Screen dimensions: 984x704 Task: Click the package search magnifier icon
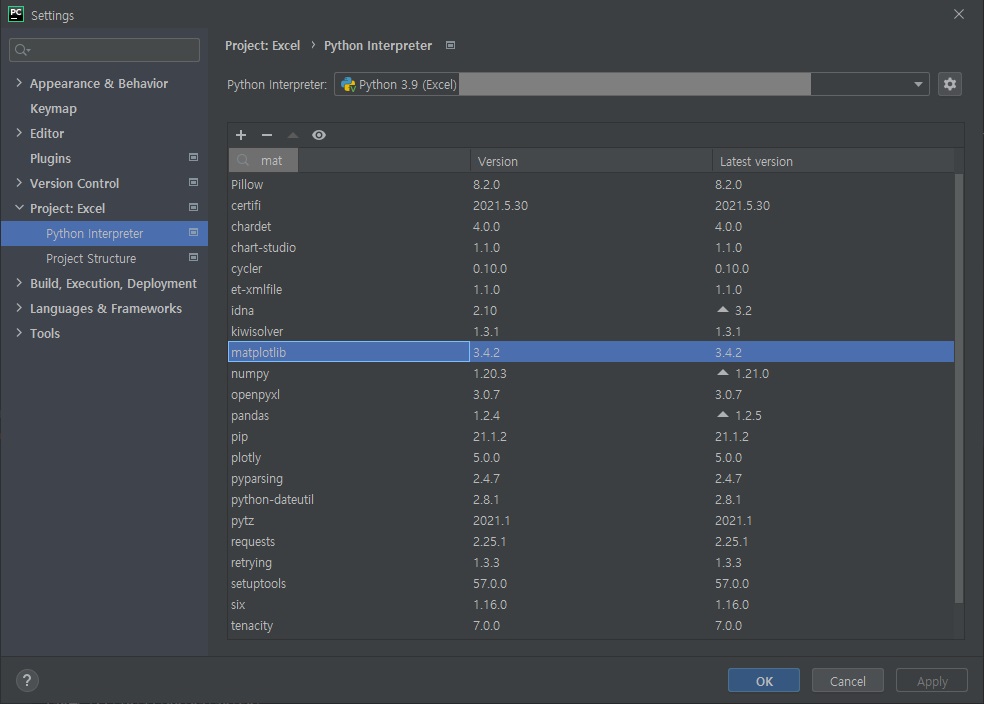pos(243,161)
